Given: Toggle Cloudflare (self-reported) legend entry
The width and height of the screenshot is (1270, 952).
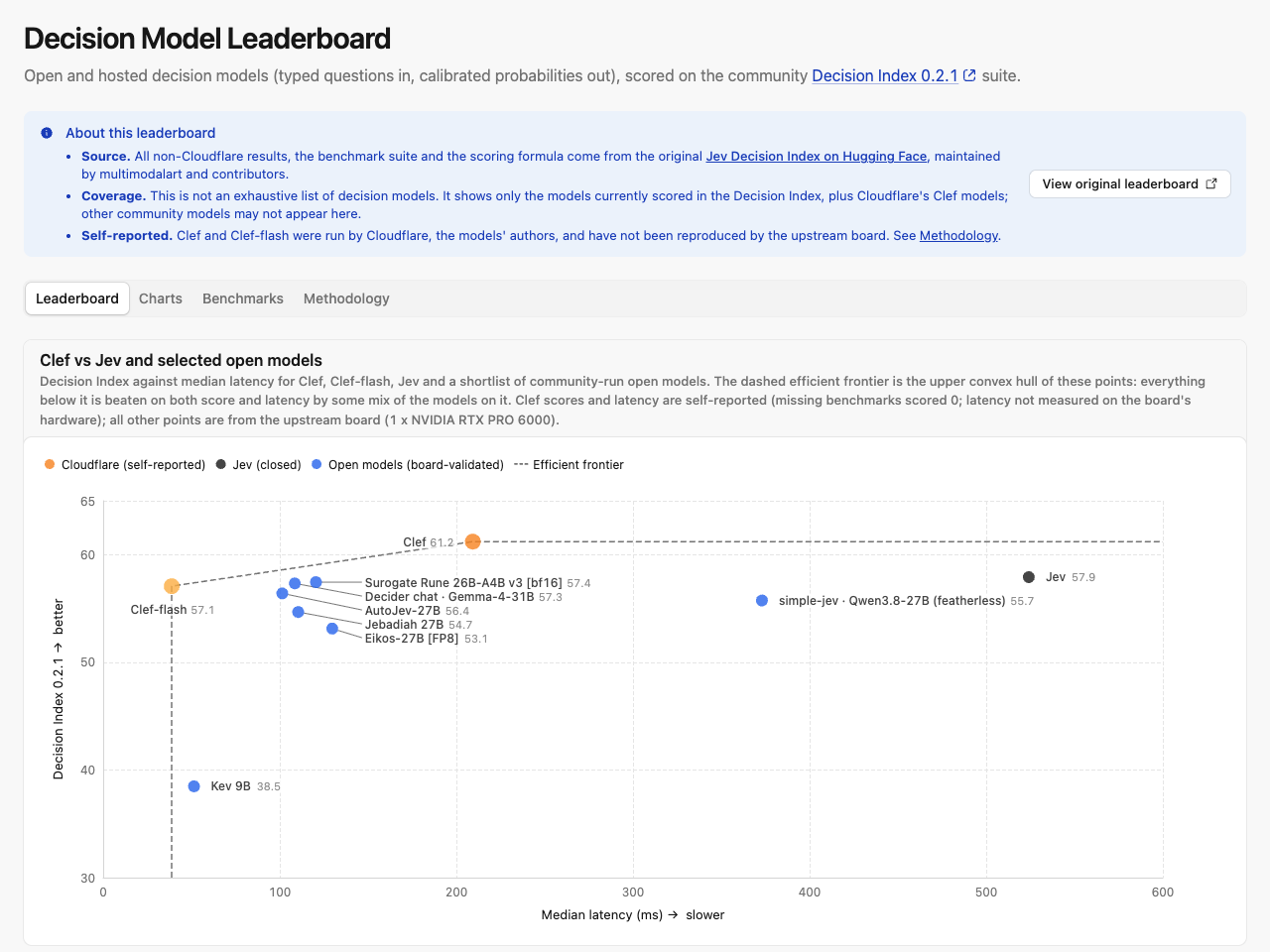Looking at the screenshot, I should (x=125, y=465).
